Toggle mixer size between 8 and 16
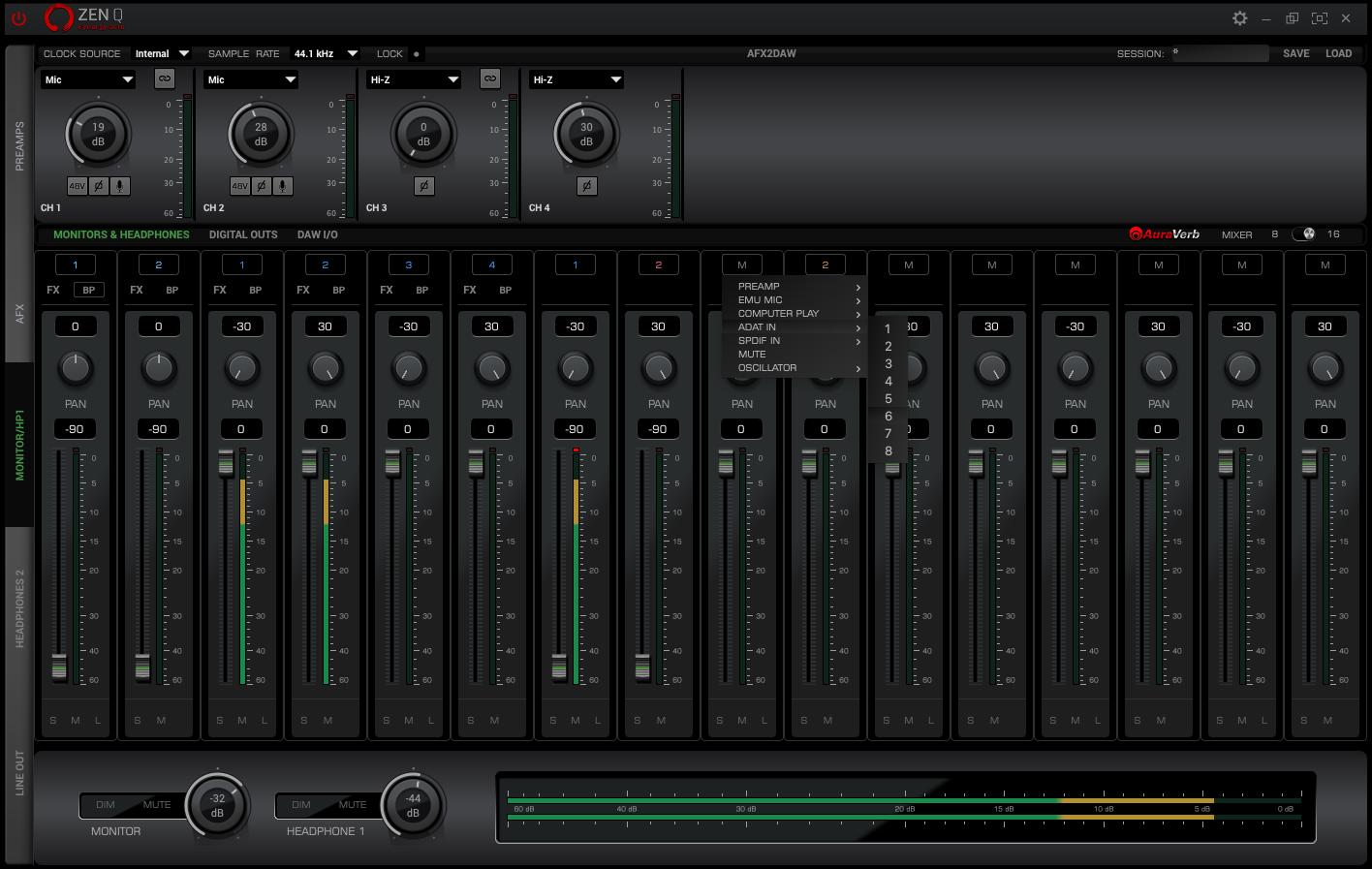The image size is (1372, 869). [1304, 233]
